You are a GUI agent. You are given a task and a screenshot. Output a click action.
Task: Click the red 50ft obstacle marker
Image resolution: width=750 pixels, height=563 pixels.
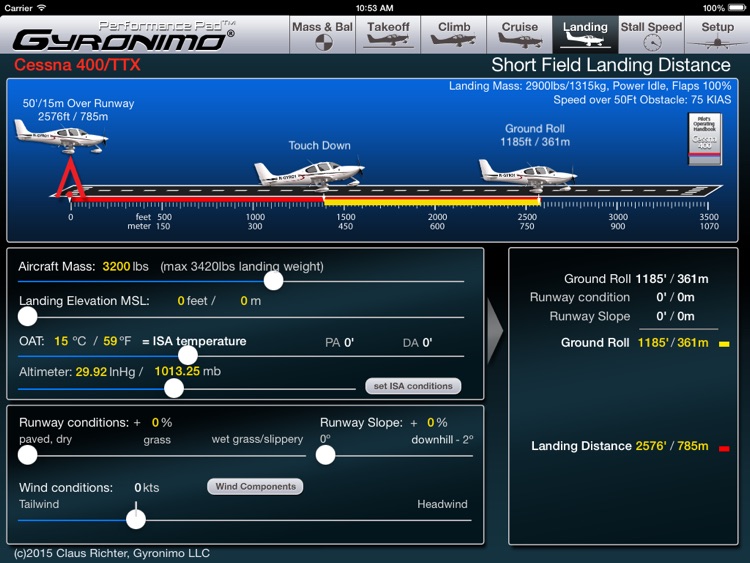point(70,177)
